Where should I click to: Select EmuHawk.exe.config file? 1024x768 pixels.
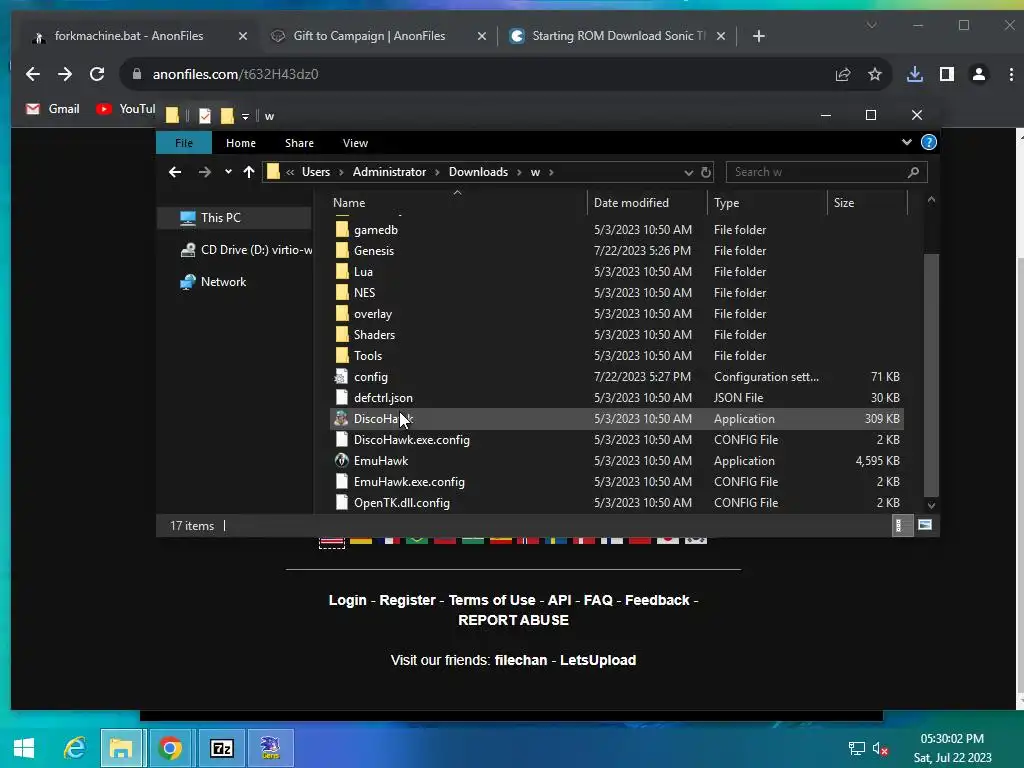[409, 481]
